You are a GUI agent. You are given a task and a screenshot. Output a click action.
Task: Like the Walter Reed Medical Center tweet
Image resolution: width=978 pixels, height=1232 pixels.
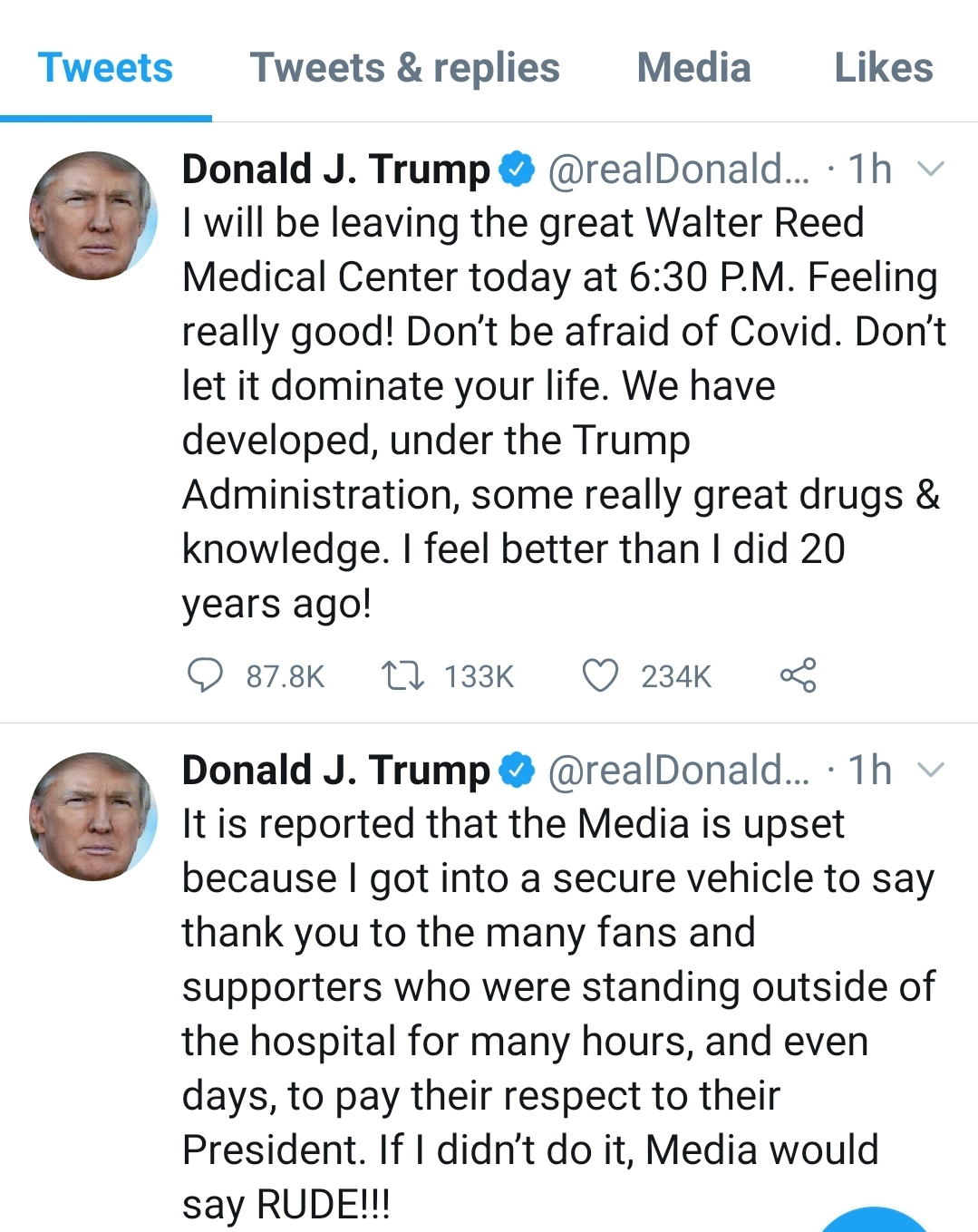(x=600, y=675)
